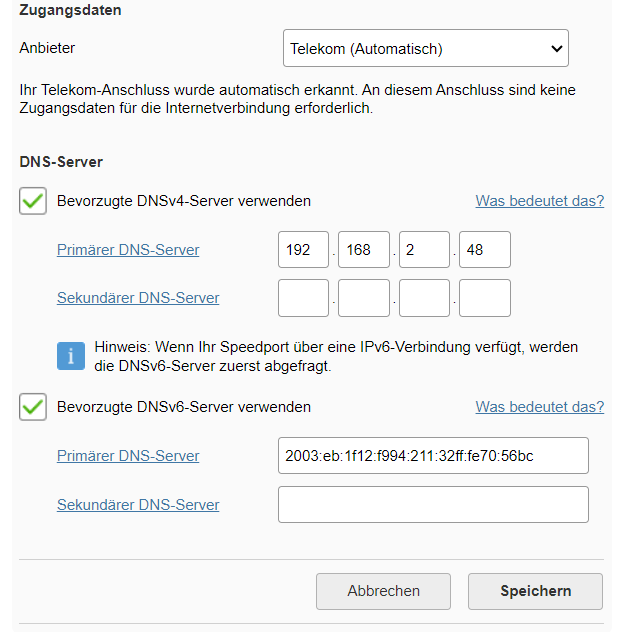Image resolution: width=627 pixels, height=632 pixels.
Task: Click secondary DNSv4 last octet field
Action: click(x=485, y=298)
